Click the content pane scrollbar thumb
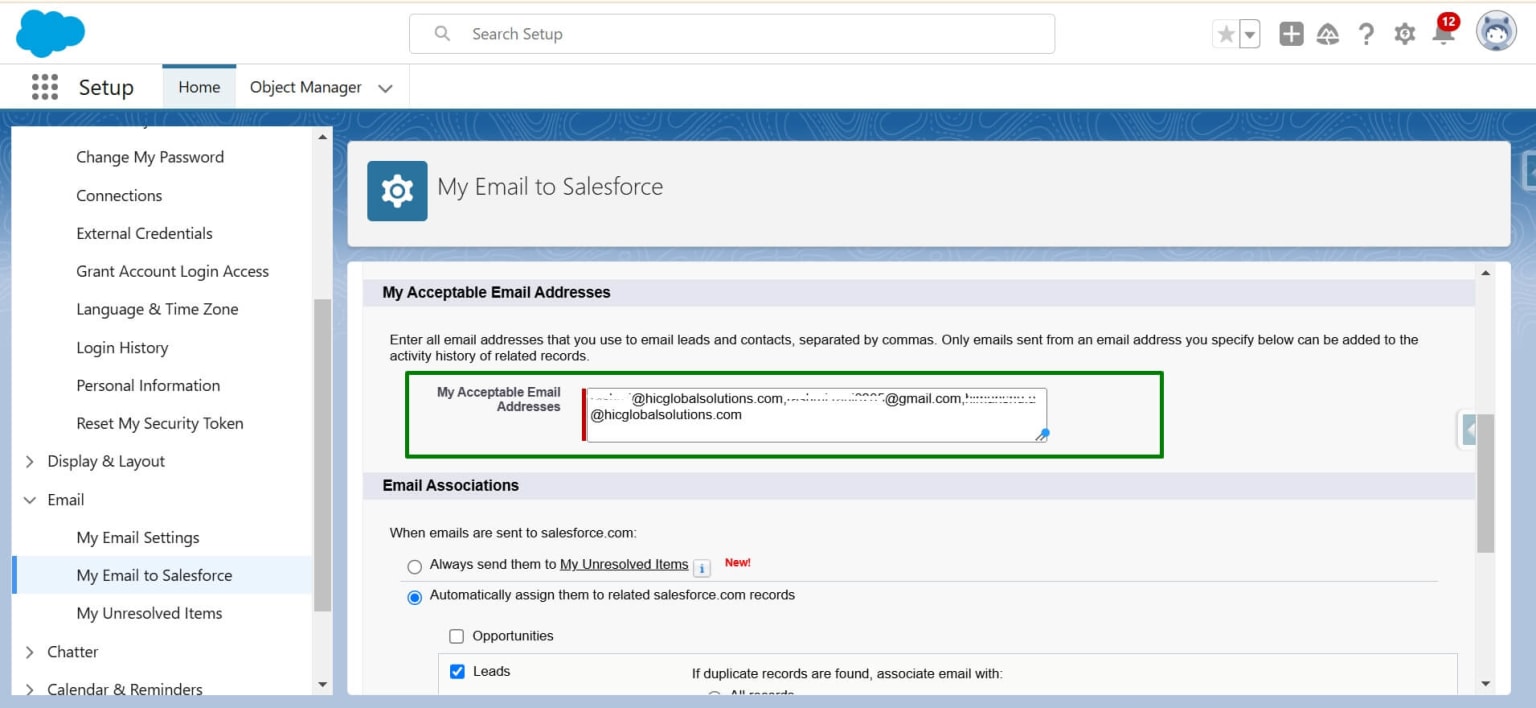 [1485, 483]
